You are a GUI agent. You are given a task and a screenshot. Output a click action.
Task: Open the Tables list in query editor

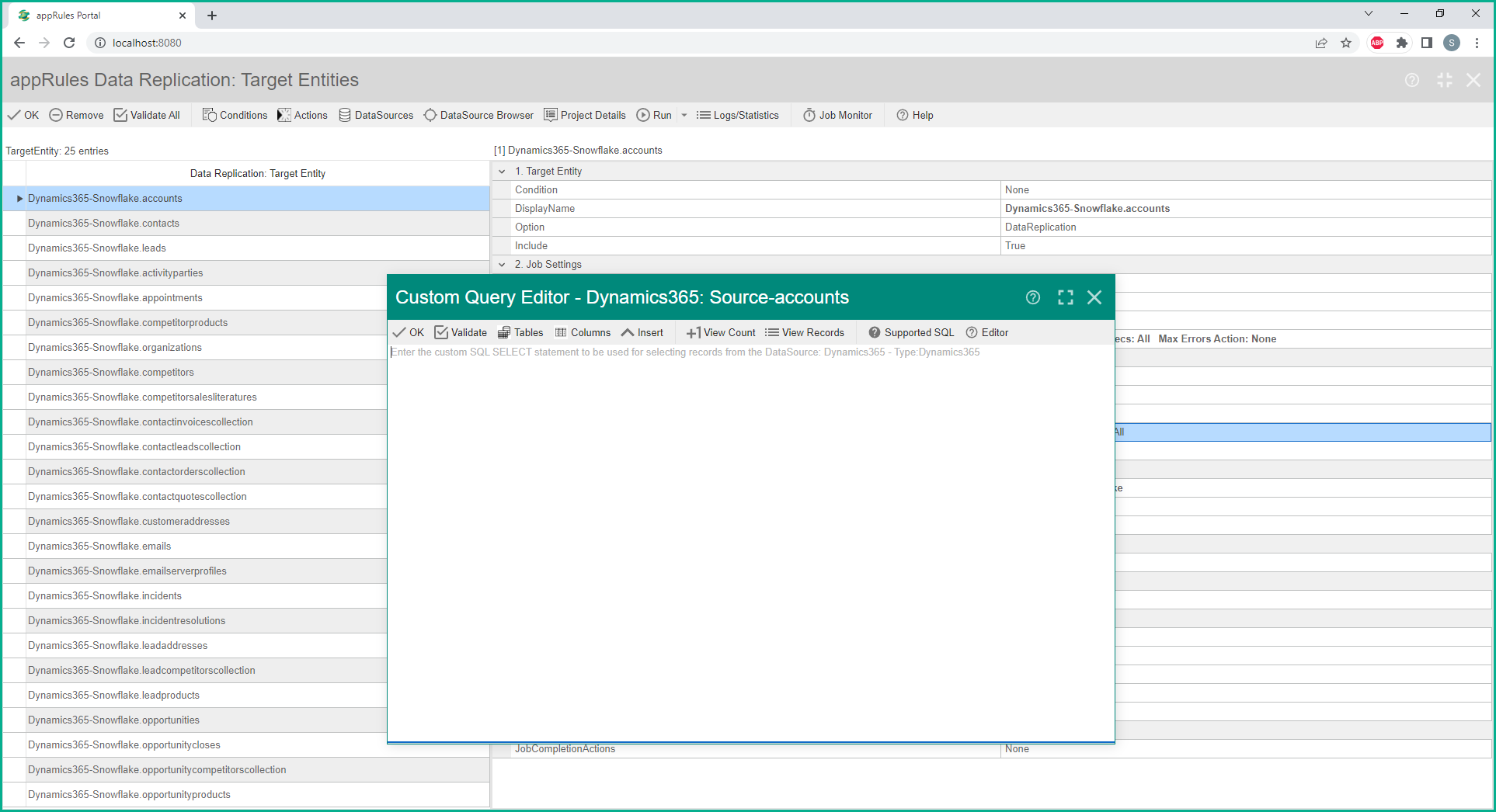tap(520, 332)
